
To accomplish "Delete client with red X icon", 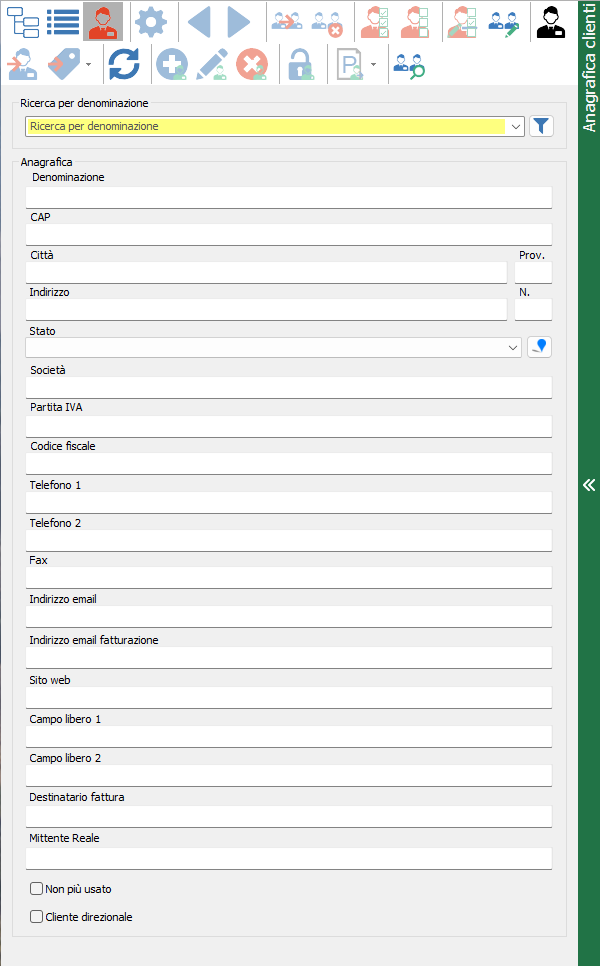I will [251, 64].
